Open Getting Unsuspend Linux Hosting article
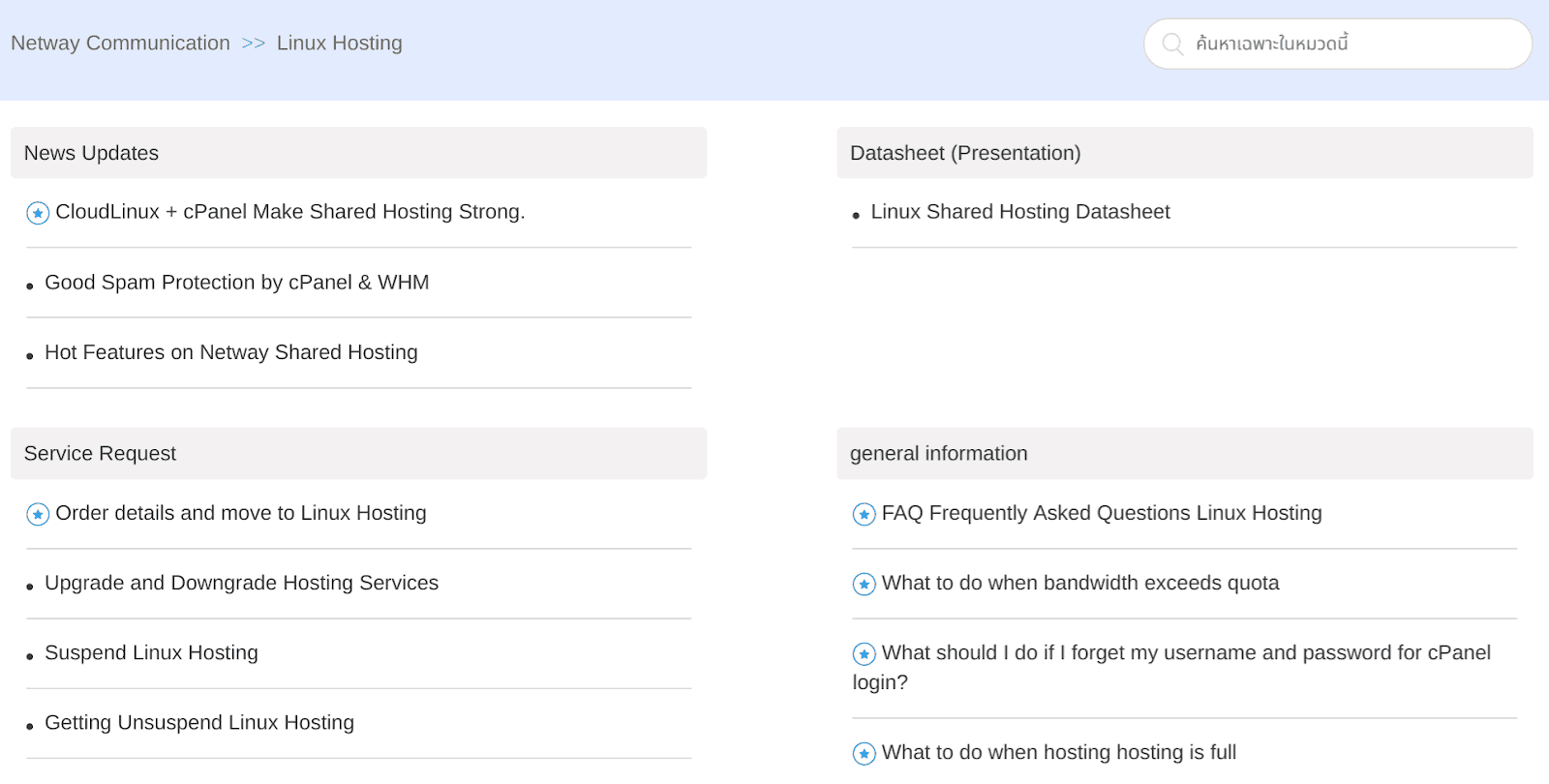Screen dimensions: 1549x784 [x=199, y=722]
